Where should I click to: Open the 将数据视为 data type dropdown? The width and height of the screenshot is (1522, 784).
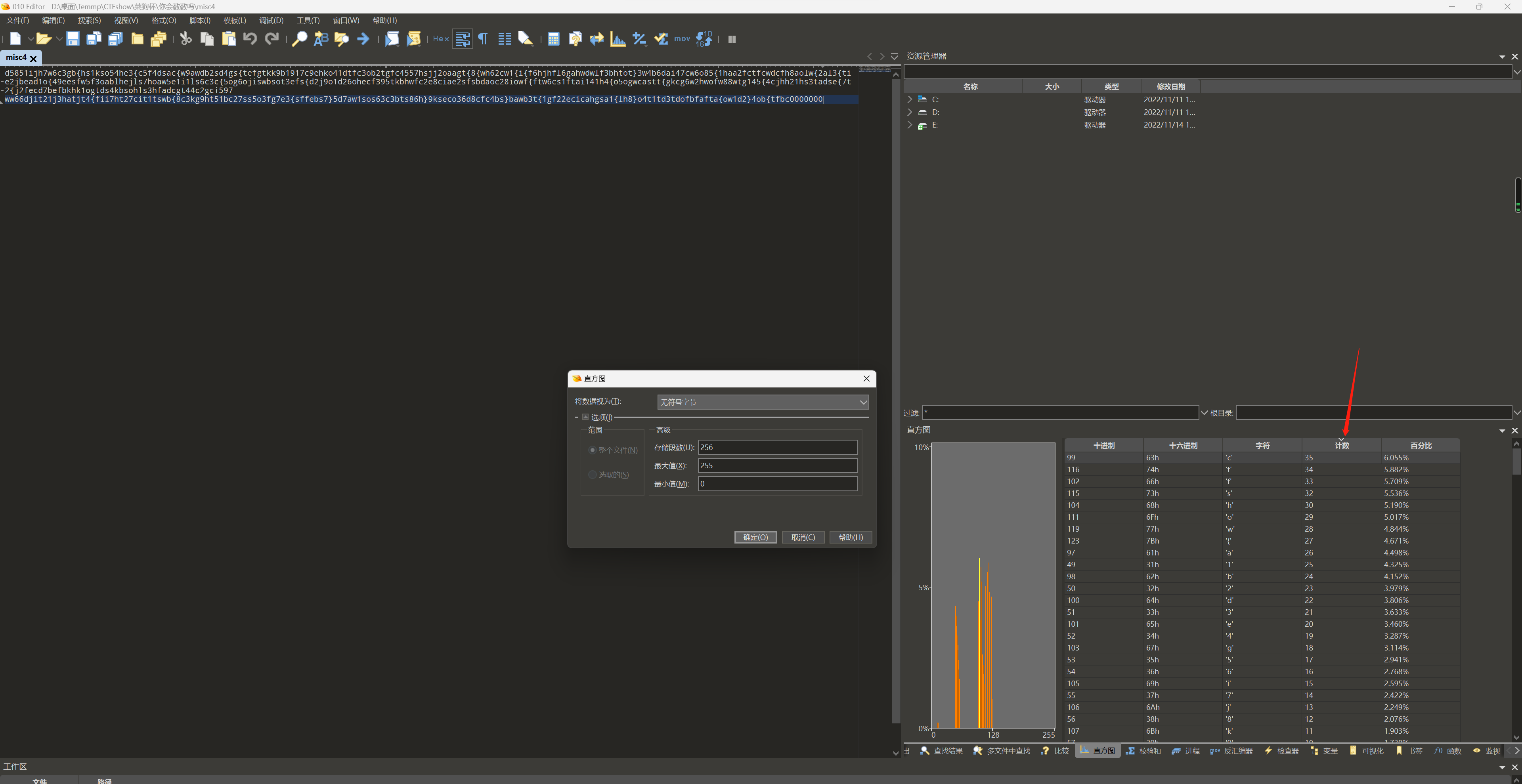click(x=762, y=402)
